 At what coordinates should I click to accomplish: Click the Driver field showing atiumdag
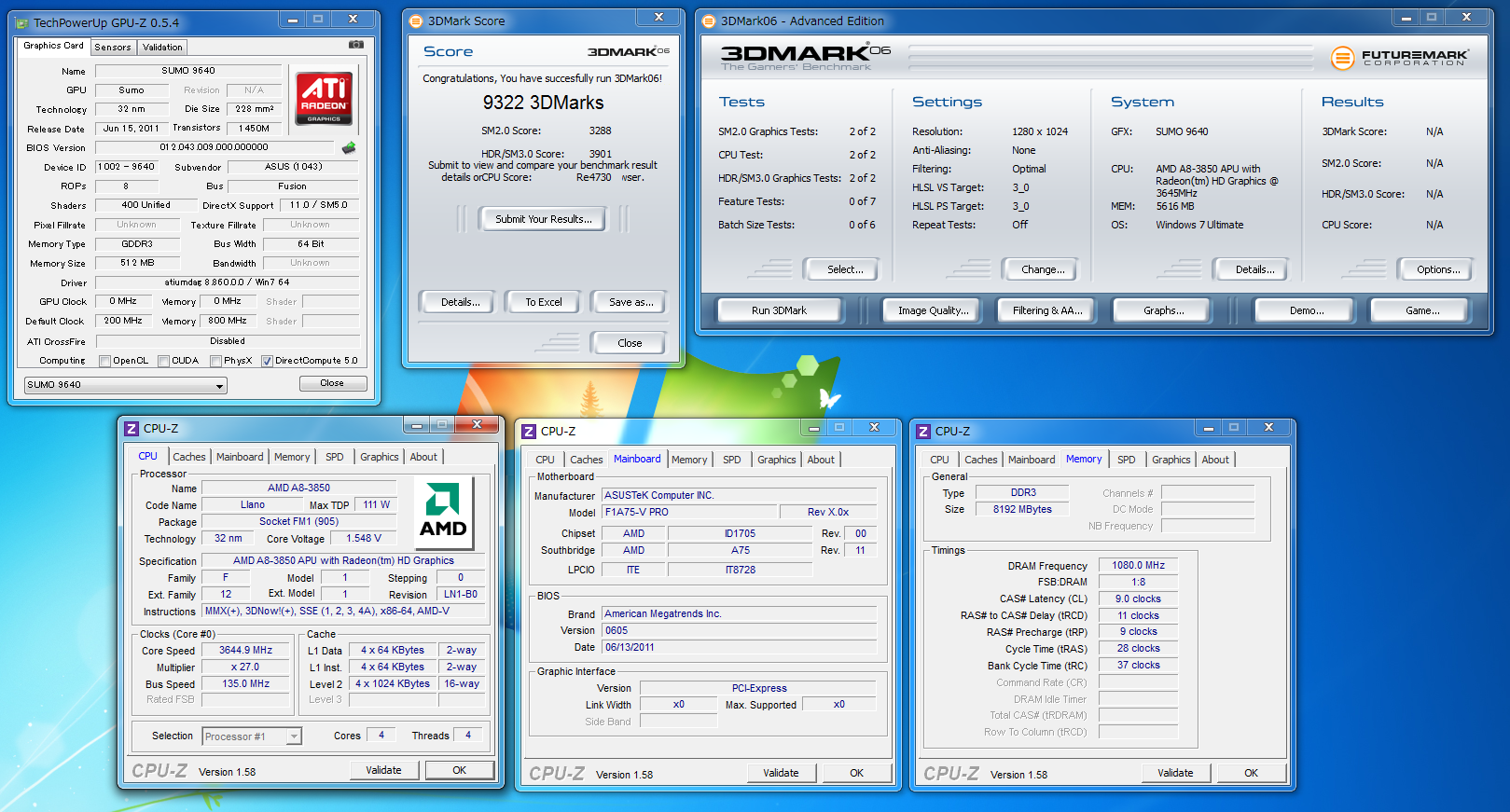pos(227,282)
